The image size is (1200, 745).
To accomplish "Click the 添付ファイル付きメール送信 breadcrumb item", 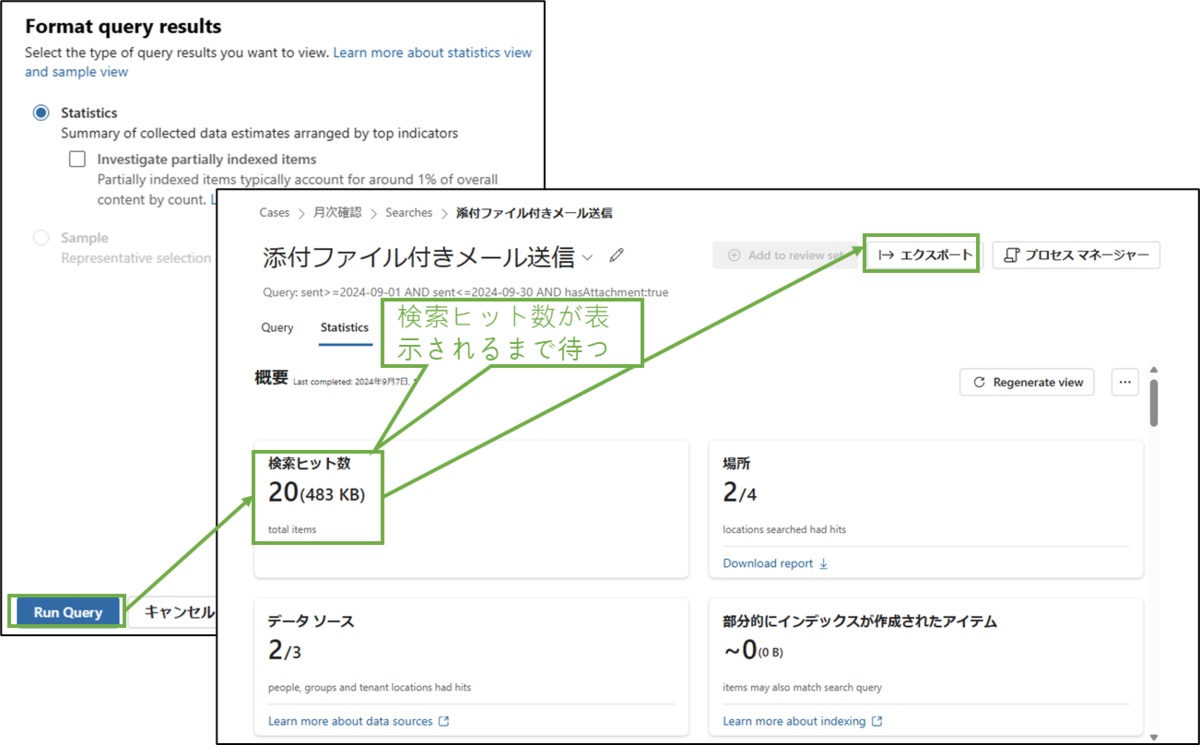I will click(534, 213).
